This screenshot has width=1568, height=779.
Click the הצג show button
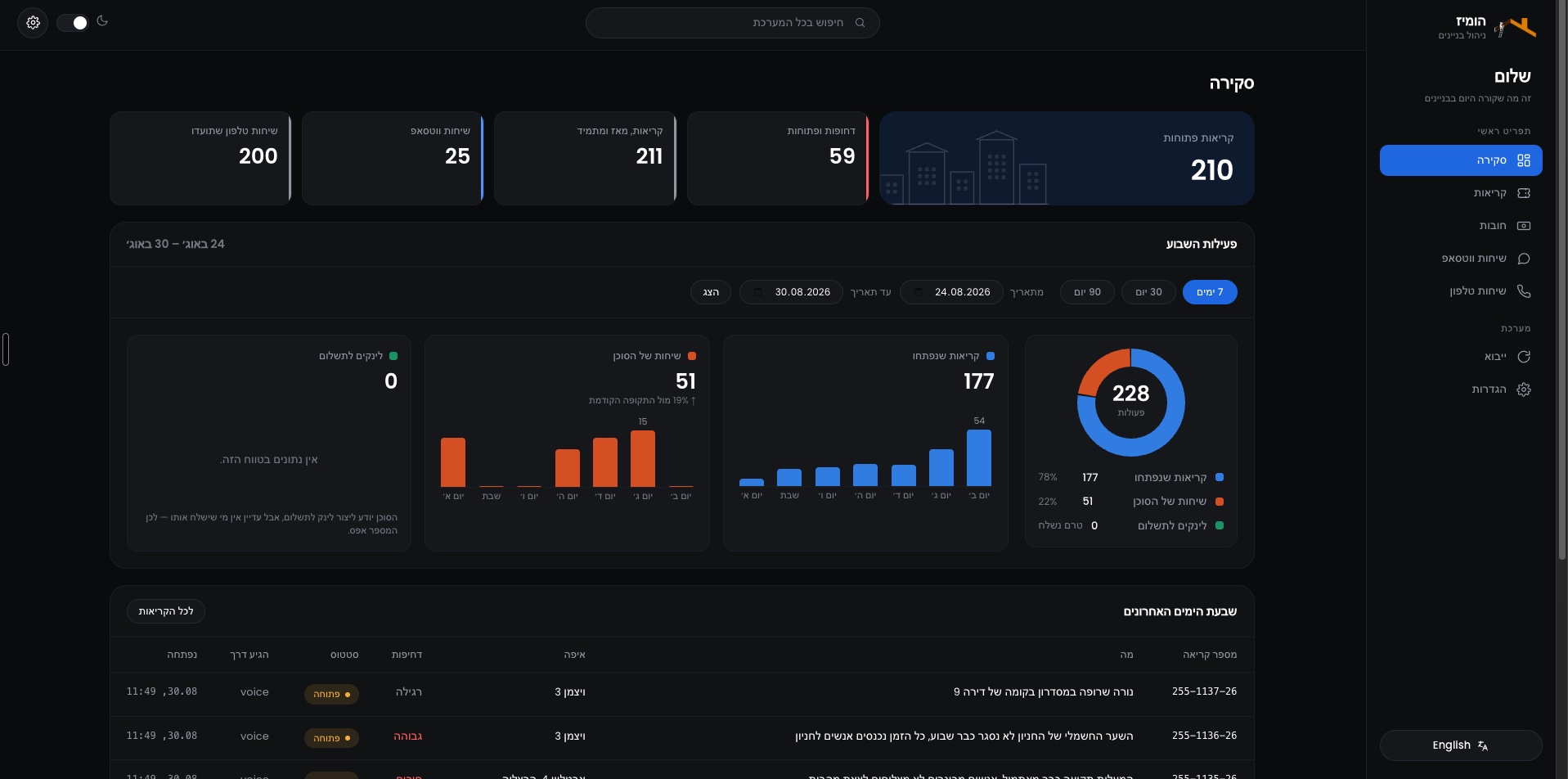click(711, 292)
